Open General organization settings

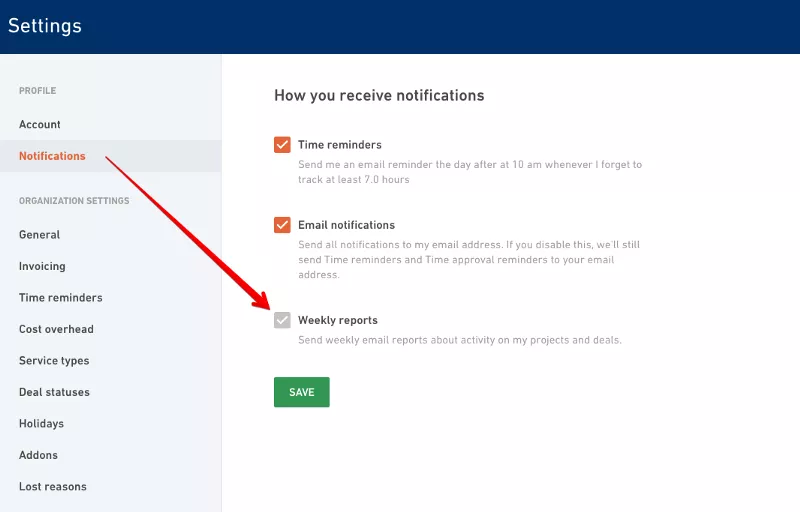click(x=39, y=235)
